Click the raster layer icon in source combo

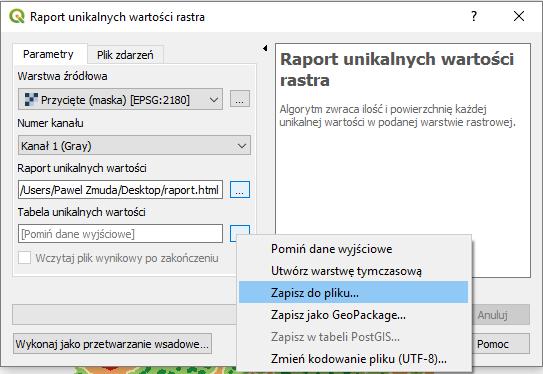tap(31, 100)
